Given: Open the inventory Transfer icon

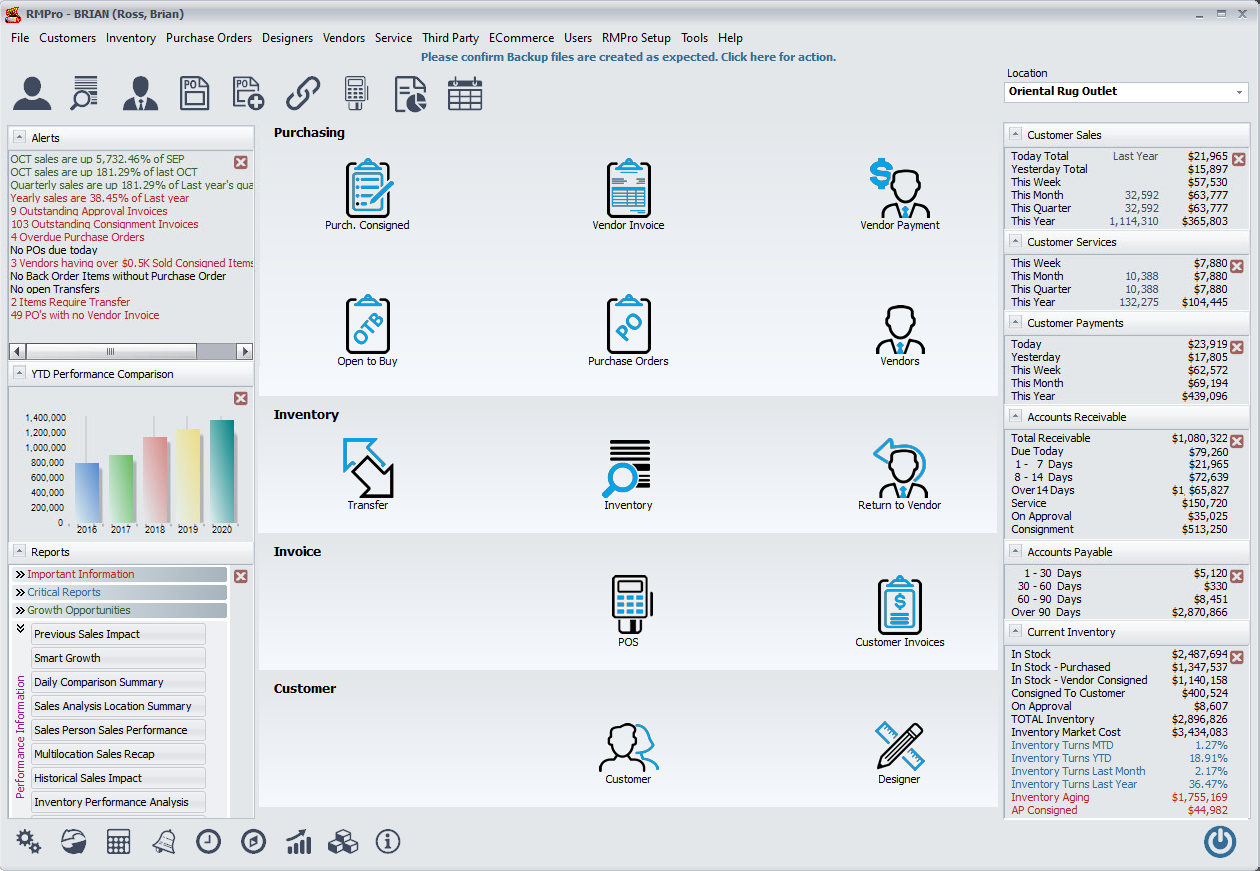Looking at the screenshot, I should coord(368,467).
